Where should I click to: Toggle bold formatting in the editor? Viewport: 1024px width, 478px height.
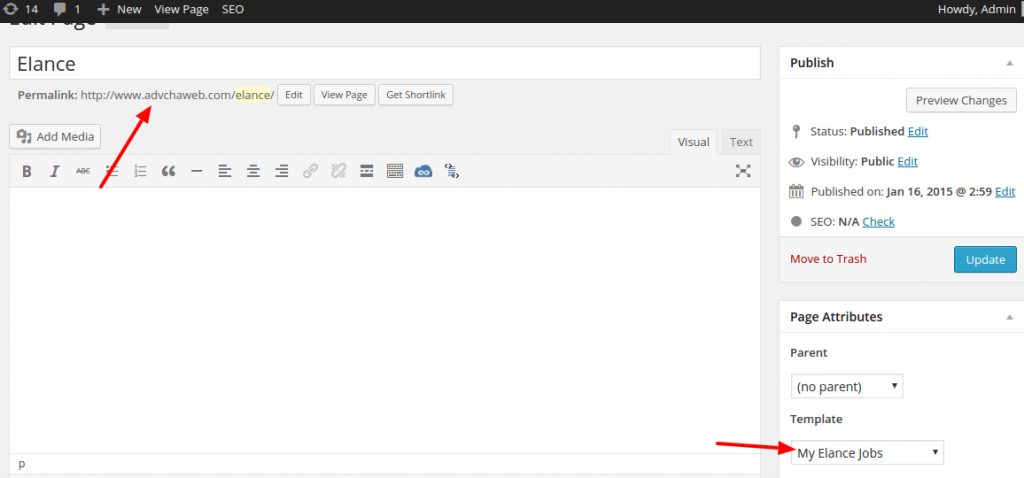coord(27,171)
